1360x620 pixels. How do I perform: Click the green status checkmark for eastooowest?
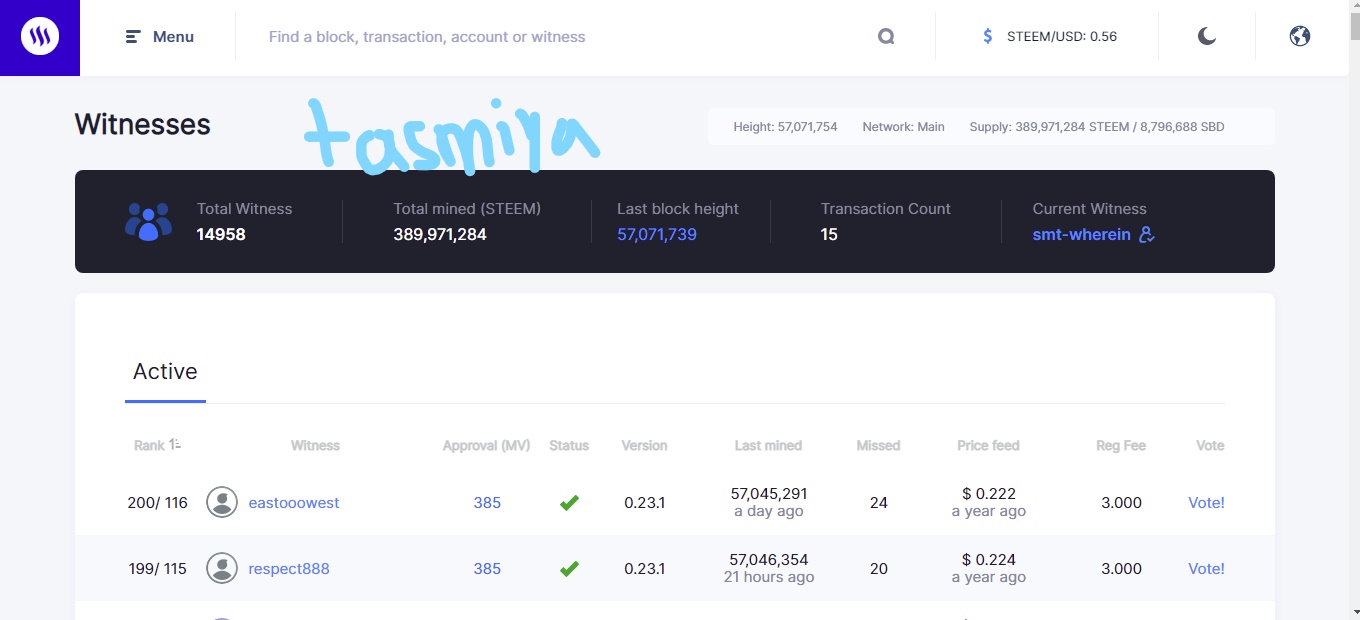[x=569, y=503]
